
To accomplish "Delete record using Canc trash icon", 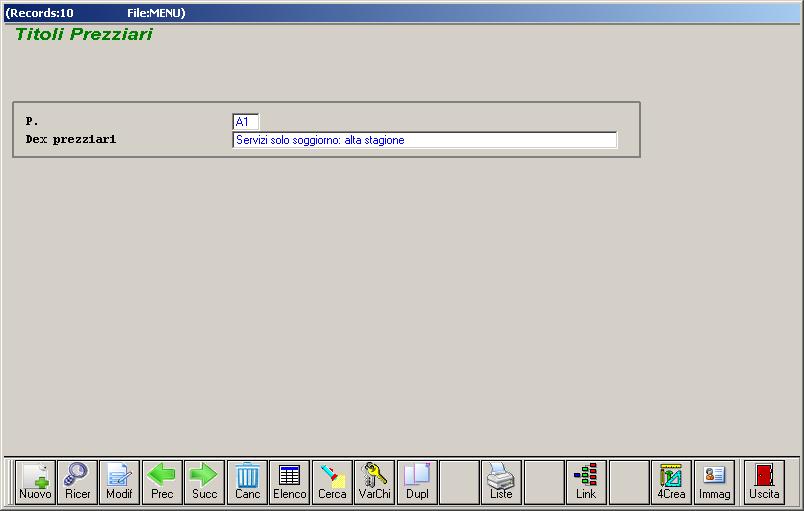I will (247, 482).
